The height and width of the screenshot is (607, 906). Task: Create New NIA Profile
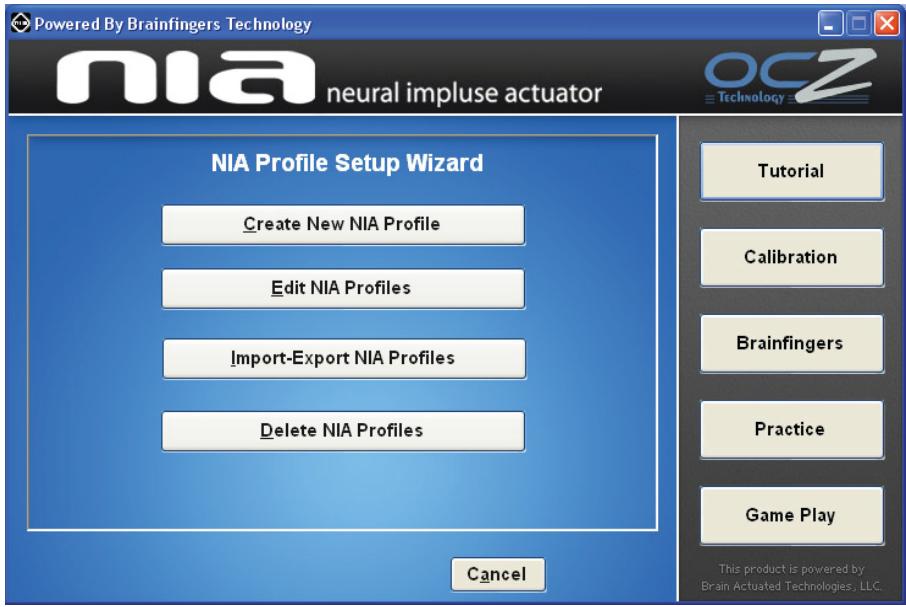pos(344,223)
